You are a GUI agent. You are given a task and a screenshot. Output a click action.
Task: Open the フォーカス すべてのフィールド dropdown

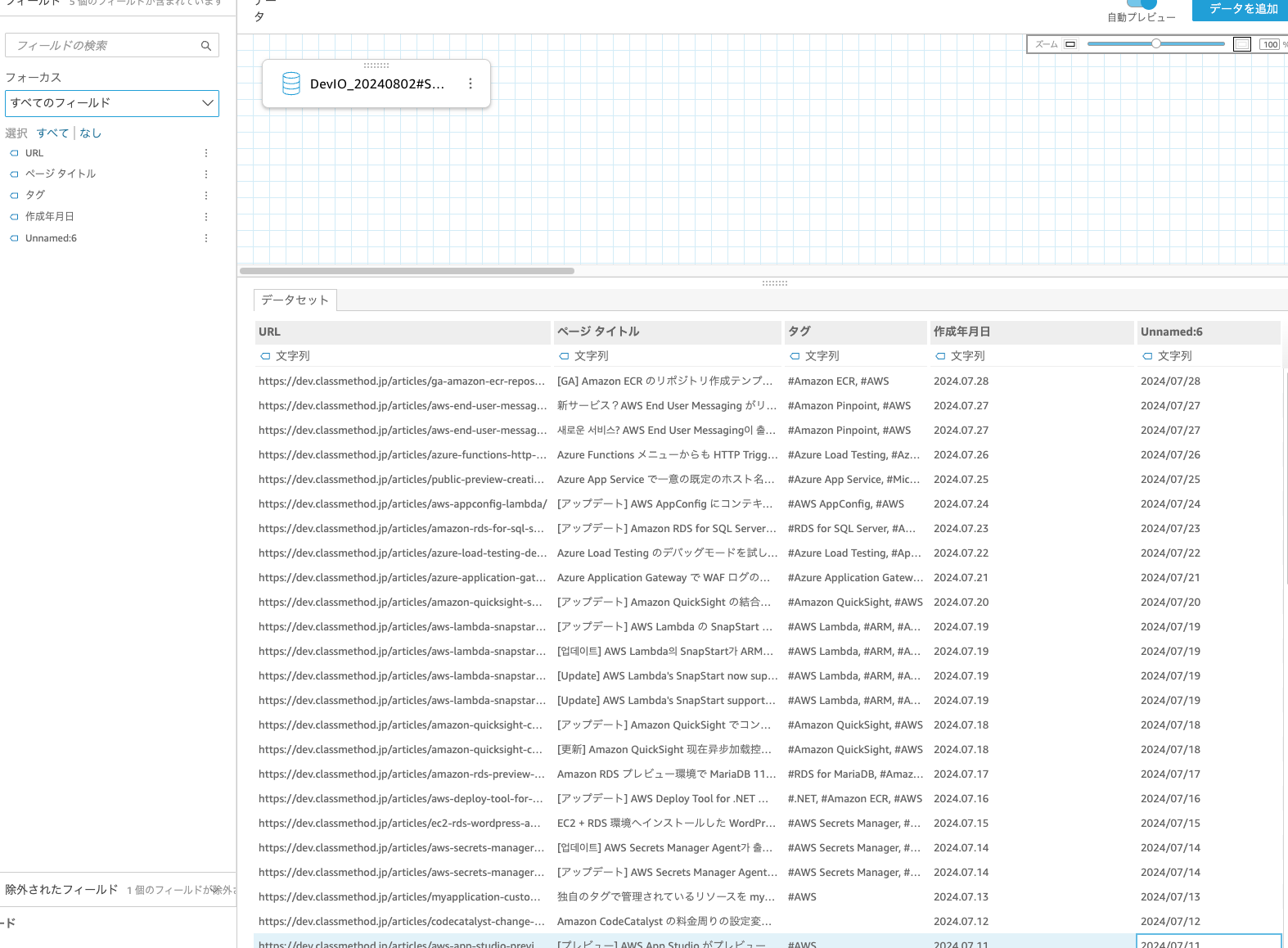click(112, 103)
